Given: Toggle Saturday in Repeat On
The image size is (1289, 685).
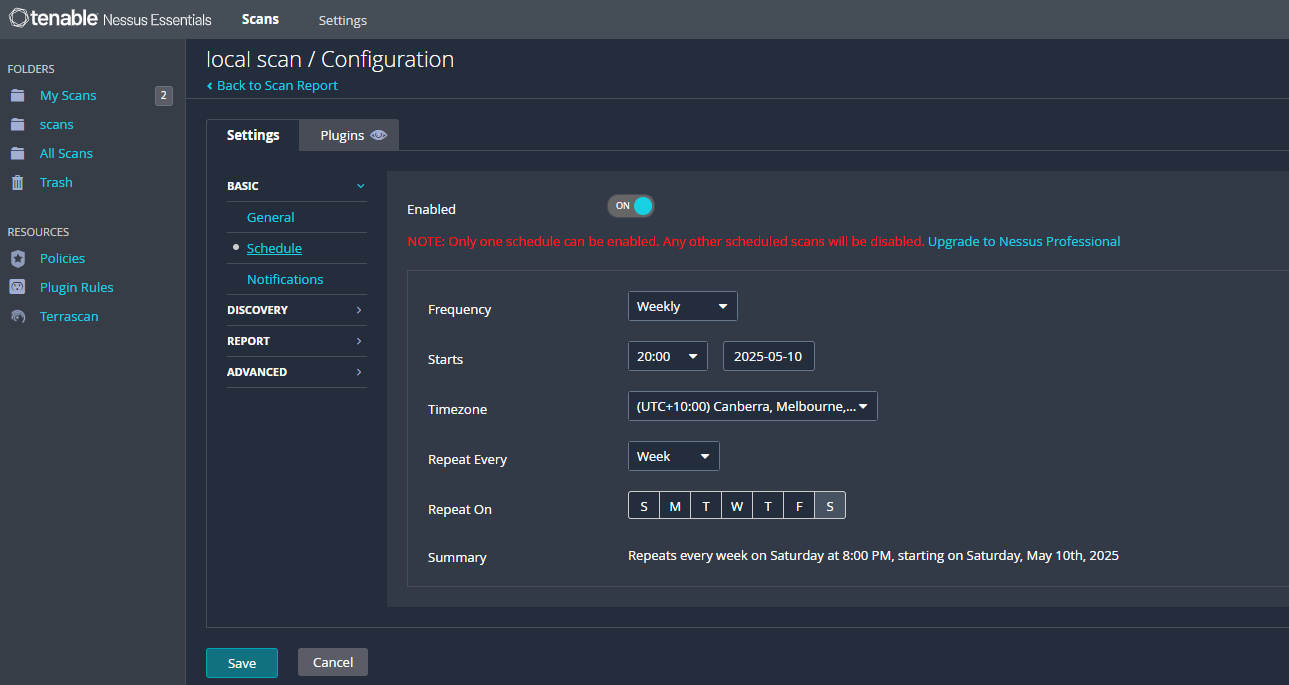Looking at the screenshot, I should pos(830,506).
